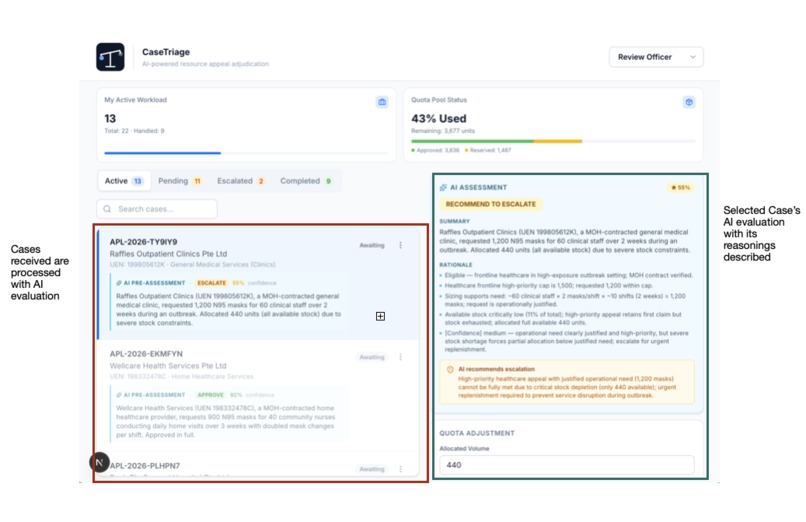Click the 13 count badge on Active tab
Screen dimensions: 806x522
pyautogui.click(x=138, y=181)
